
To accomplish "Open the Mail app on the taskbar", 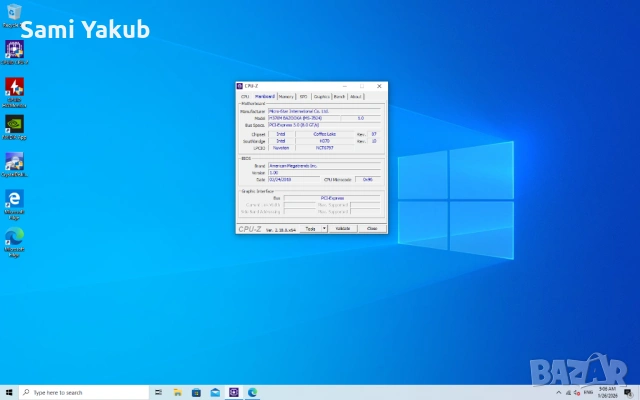I will pos(216,392).
